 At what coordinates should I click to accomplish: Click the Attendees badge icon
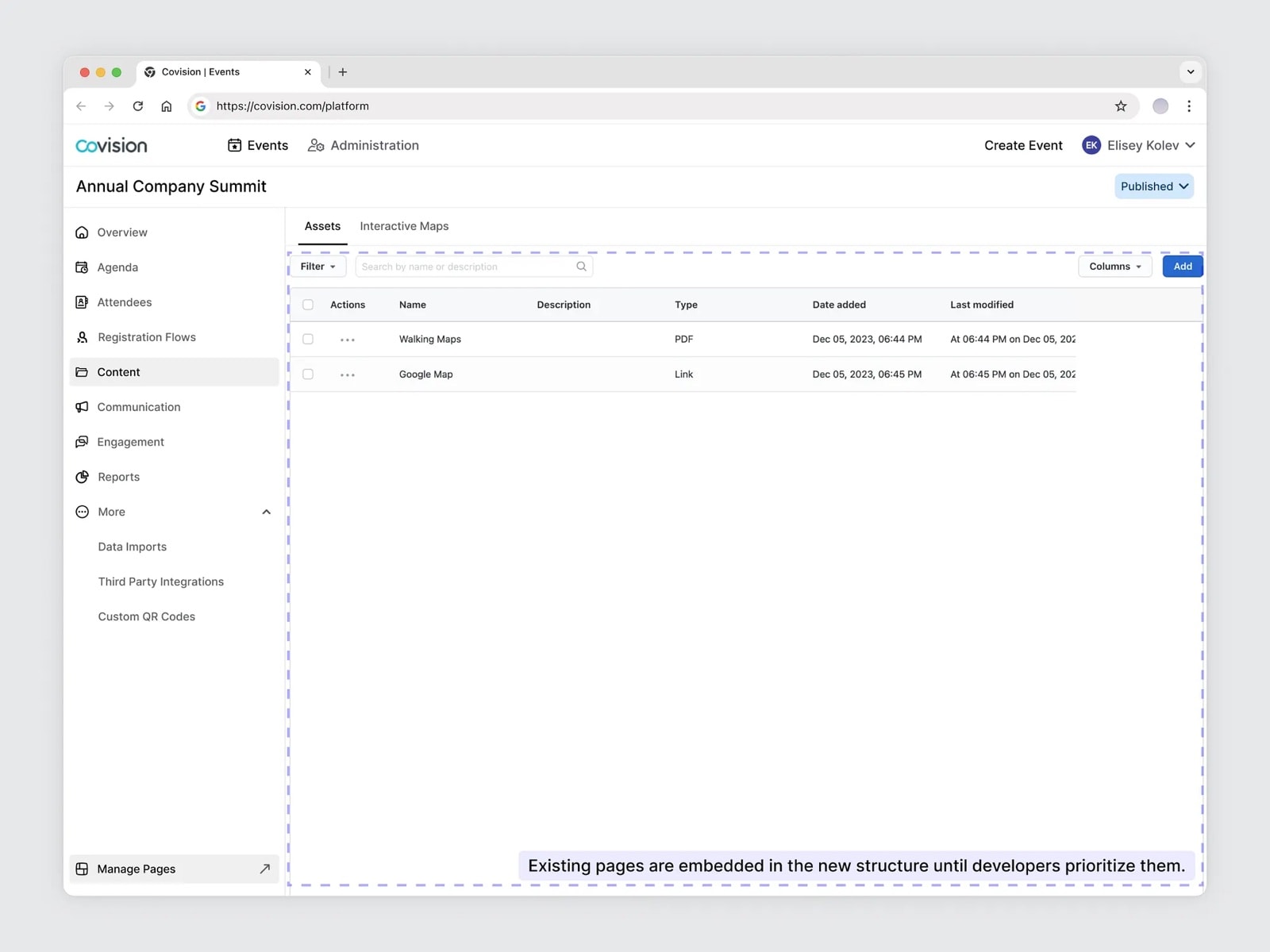click(82, 302)
